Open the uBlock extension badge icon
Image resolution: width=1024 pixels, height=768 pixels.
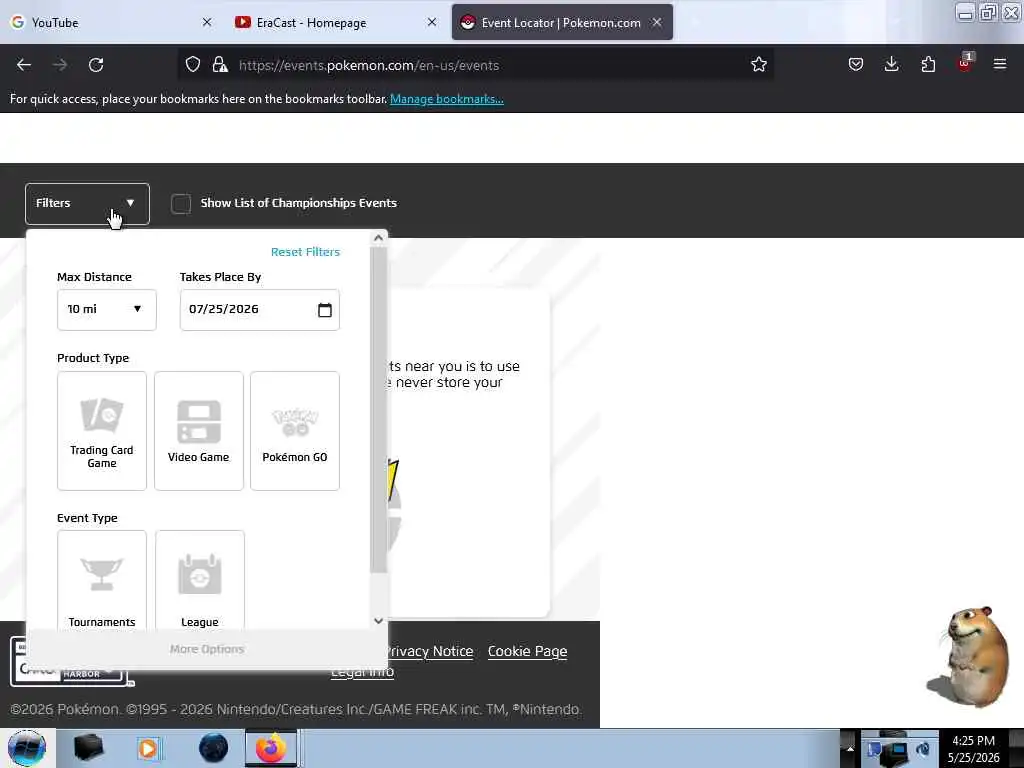(965, 63)
